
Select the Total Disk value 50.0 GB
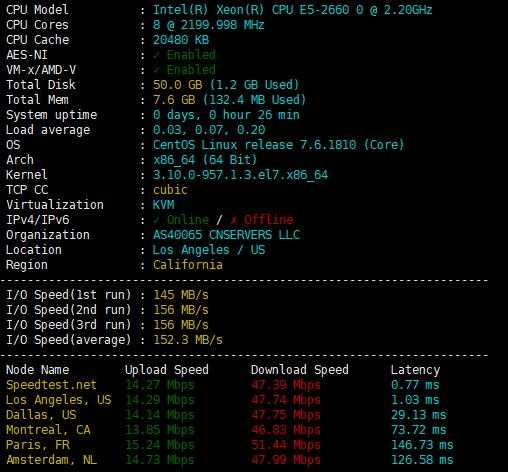click(x=178, y=85)
